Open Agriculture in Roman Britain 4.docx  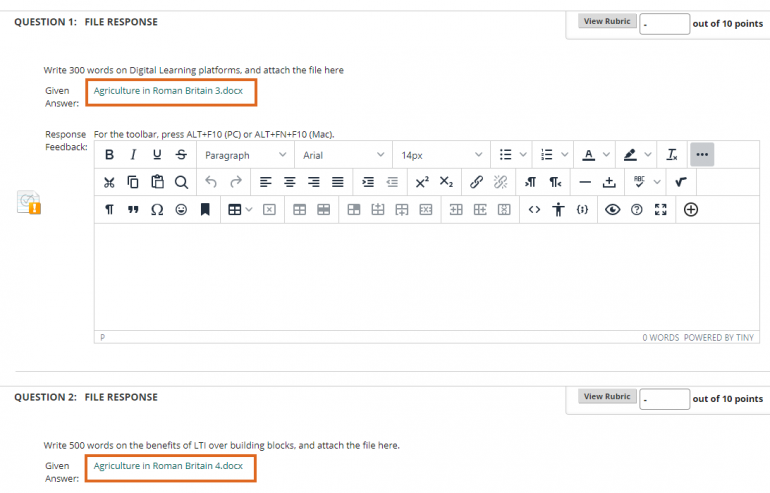click(x=168, y=466)
